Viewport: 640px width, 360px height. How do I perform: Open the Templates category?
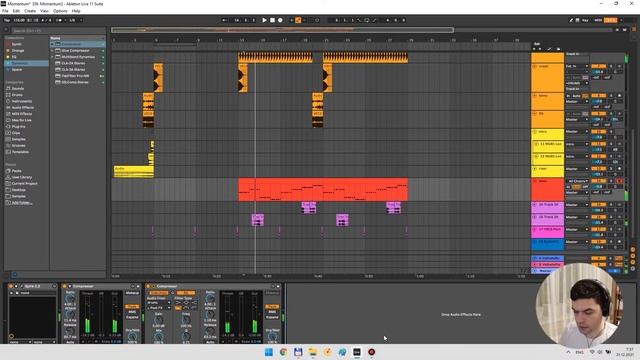[20, 152]
